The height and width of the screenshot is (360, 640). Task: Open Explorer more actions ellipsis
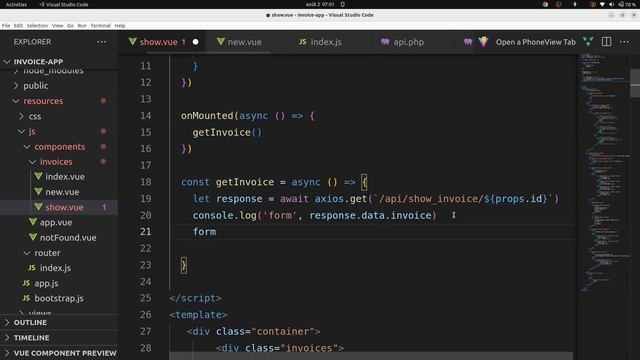(102, 42)
